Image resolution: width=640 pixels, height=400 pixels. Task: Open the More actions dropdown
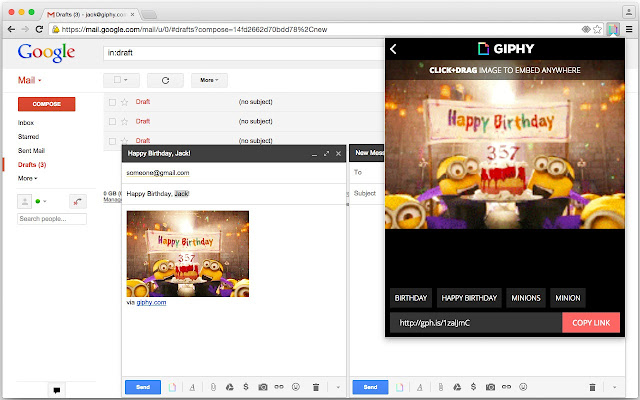tap(209, 80)
